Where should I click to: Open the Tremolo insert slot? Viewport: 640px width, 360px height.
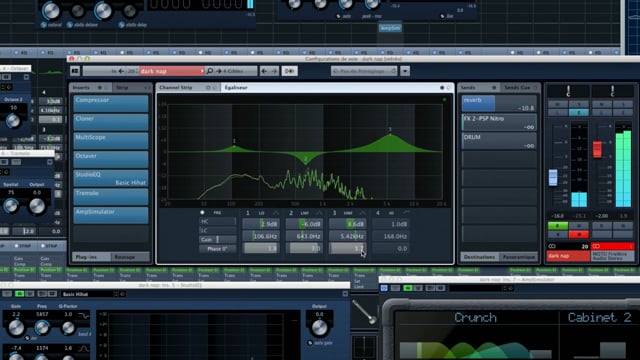coord(111,196)
